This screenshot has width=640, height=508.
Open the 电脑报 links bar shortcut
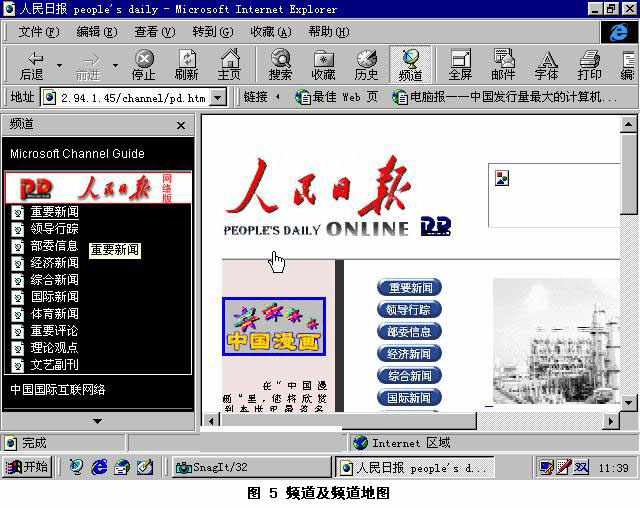(x=504, y=97)
